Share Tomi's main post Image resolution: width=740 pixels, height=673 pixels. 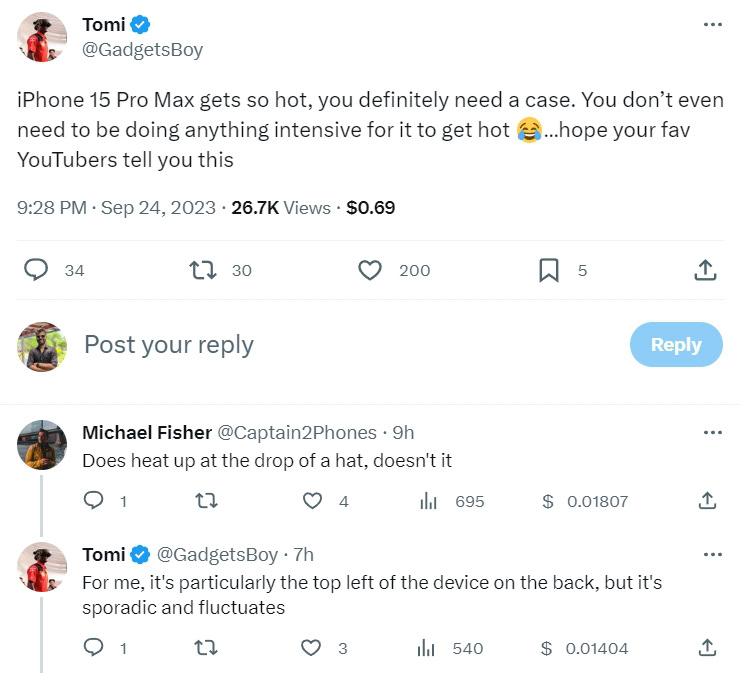(x=704, y=270)
